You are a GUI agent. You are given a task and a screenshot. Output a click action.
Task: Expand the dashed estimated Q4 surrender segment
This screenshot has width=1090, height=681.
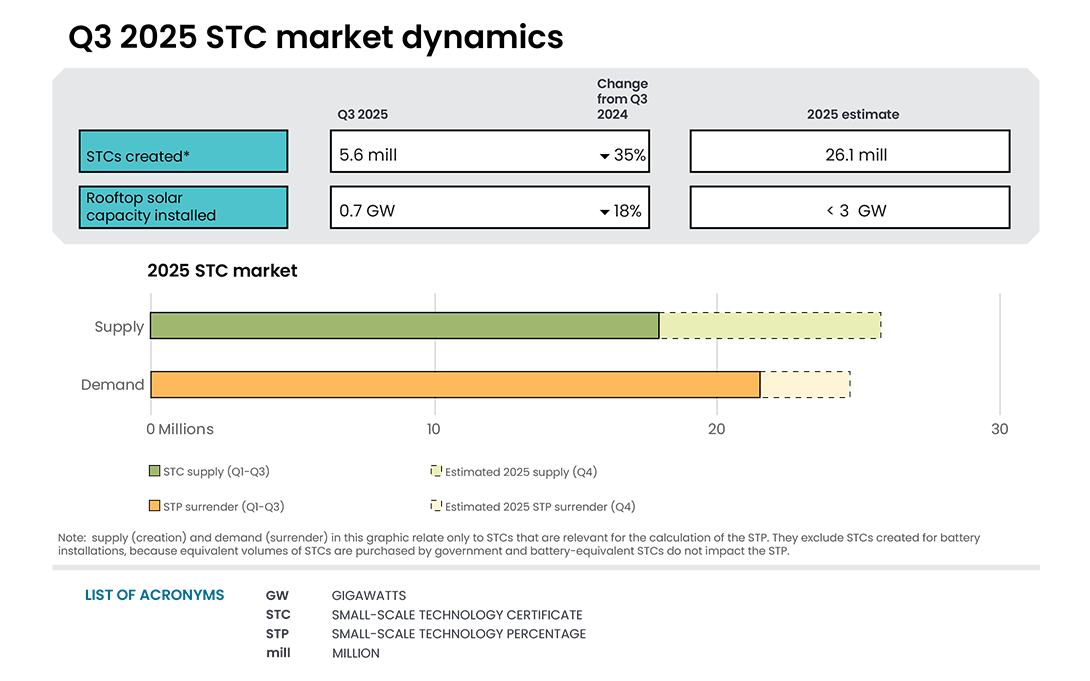tap(805, 384)
